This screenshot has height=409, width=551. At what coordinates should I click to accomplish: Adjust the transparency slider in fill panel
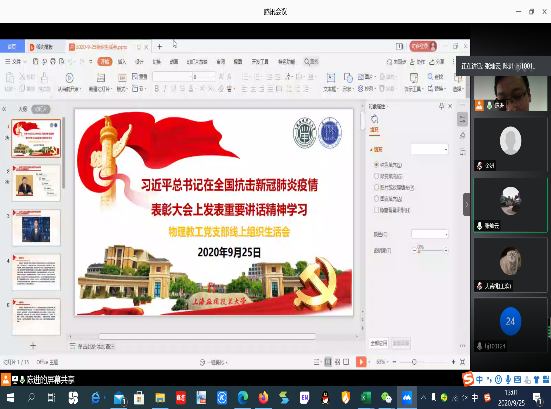point(430,251)
